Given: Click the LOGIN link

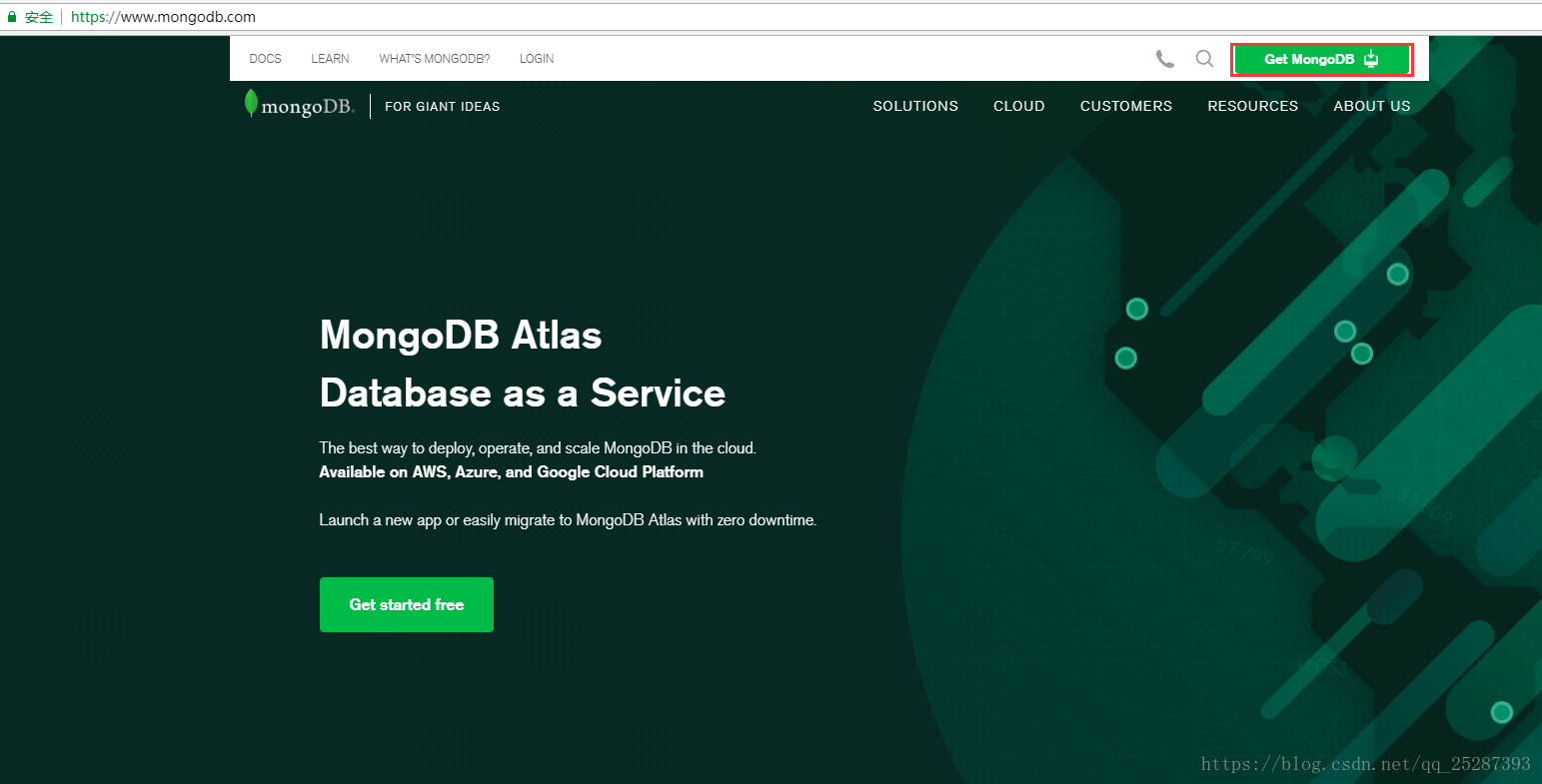Looking at the screenshot, I should 537,58.
